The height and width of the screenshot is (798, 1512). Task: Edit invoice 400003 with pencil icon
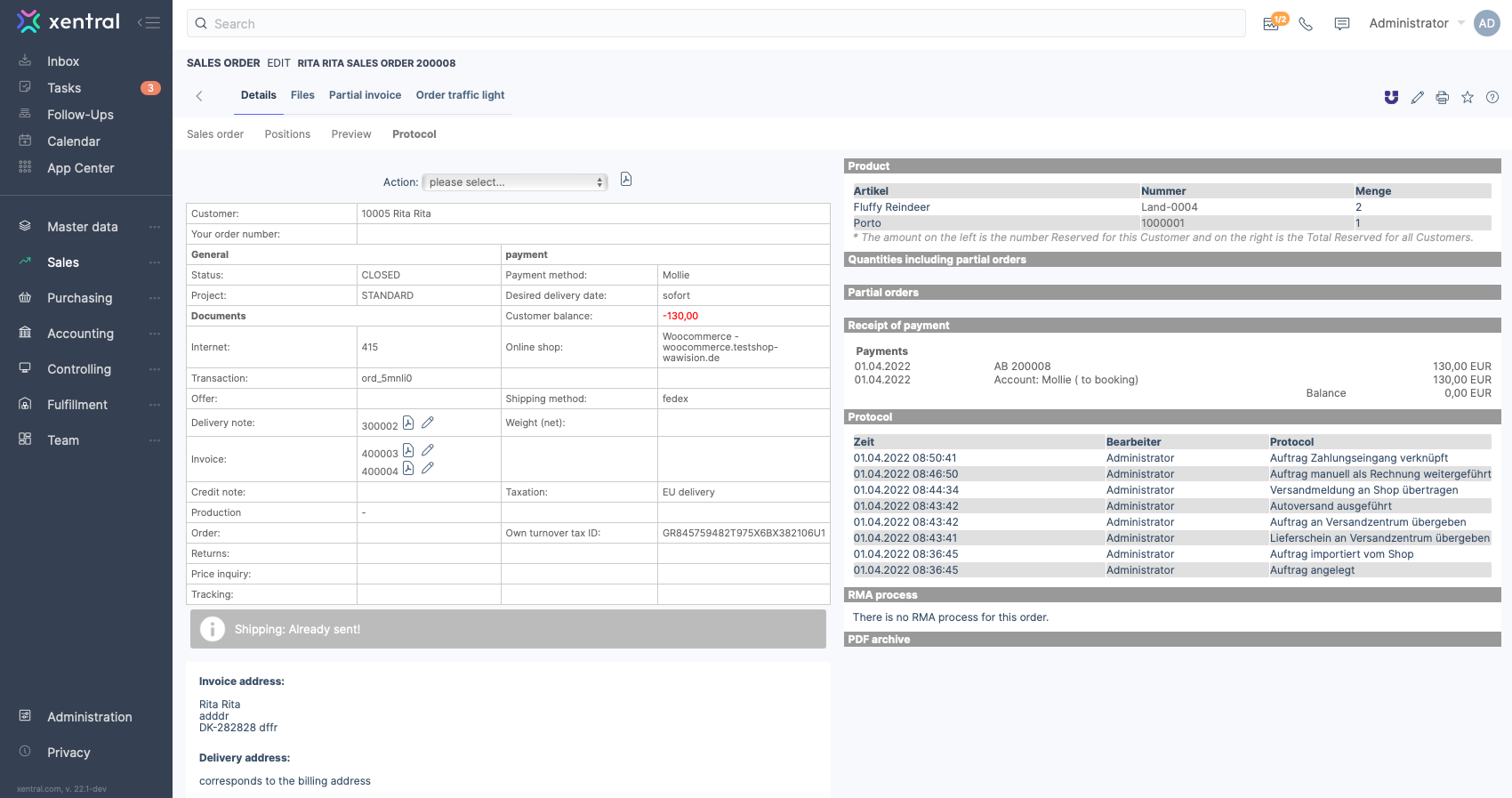(428, 451)
